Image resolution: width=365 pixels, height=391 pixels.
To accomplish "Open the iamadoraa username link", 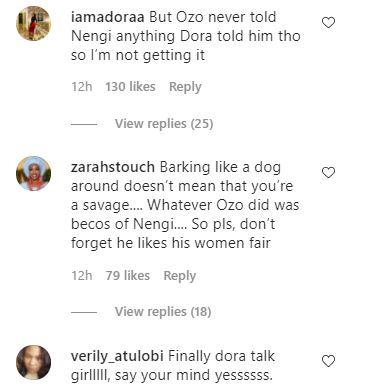I will [108, 17].
